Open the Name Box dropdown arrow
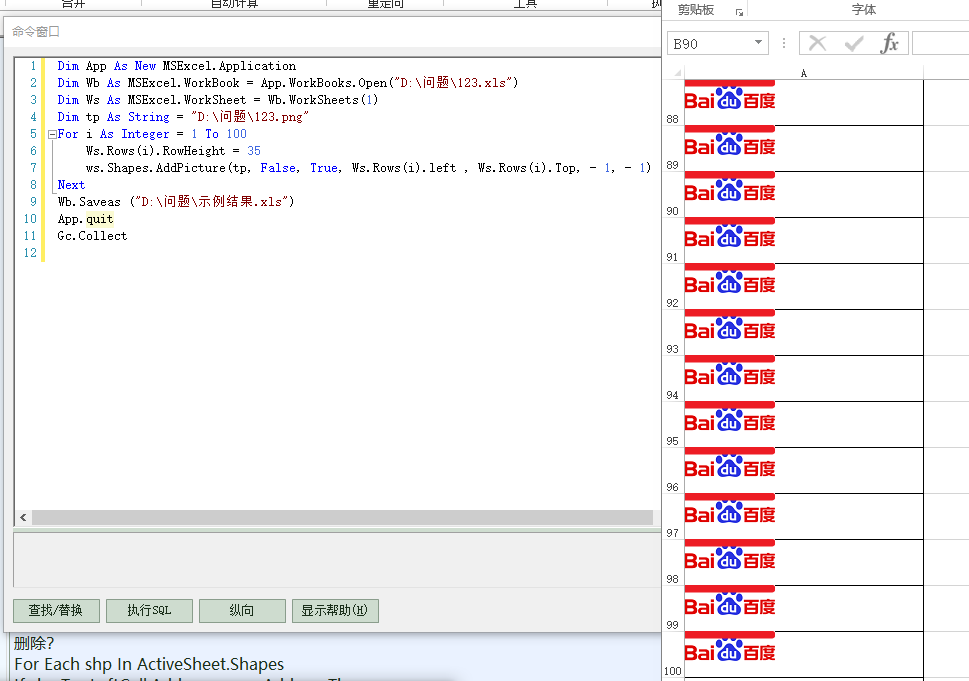Image resolution: width=969 pixels, height=681 pixels. [758, 43]
